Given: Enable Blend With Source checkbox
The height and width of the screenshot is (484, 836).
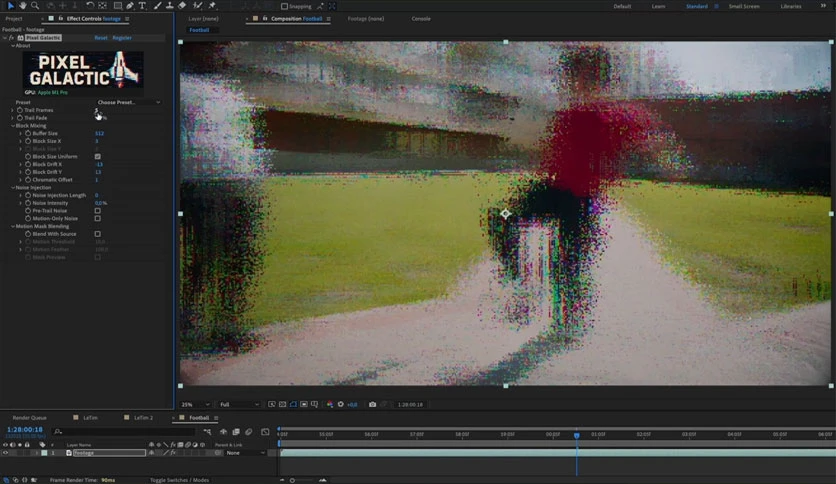Looking at the screenshot, I should [98, 234].
